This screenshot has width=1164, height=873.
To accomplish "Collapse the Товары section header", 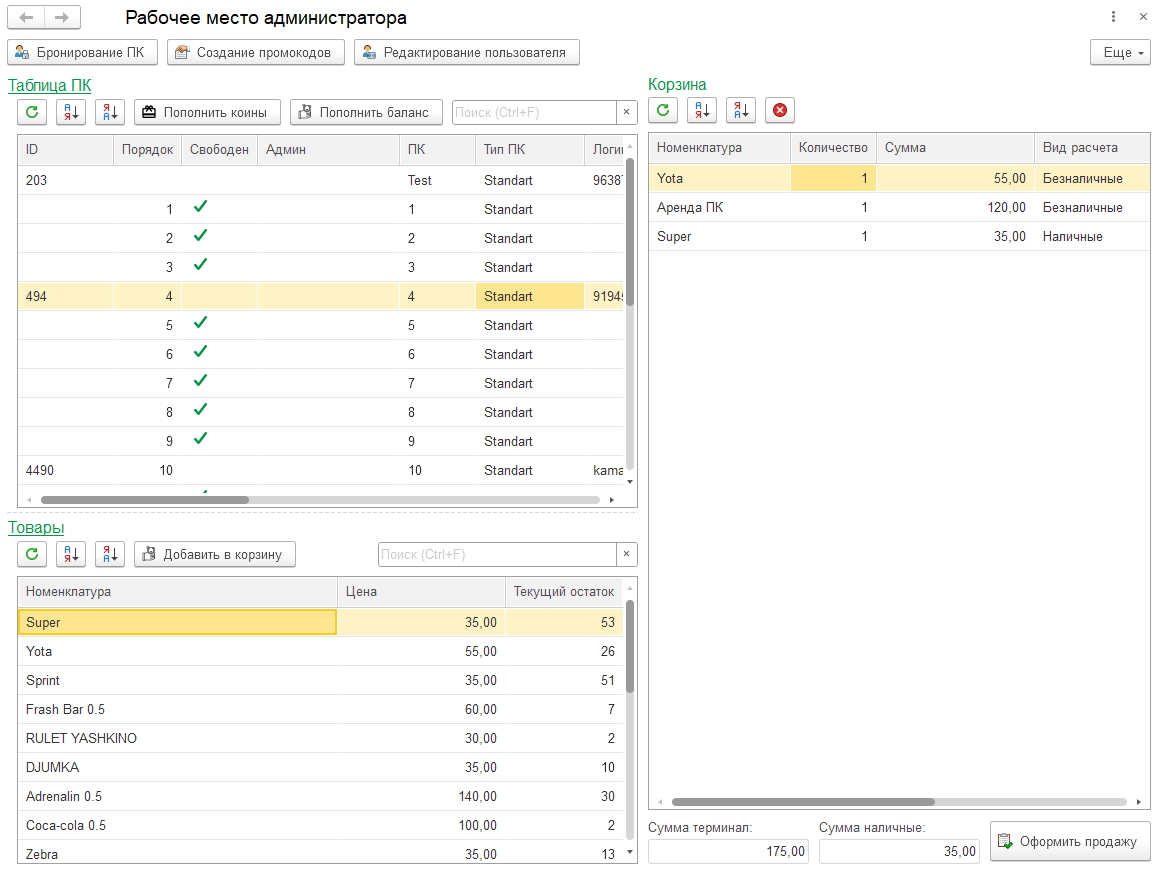I will point(36,527).
